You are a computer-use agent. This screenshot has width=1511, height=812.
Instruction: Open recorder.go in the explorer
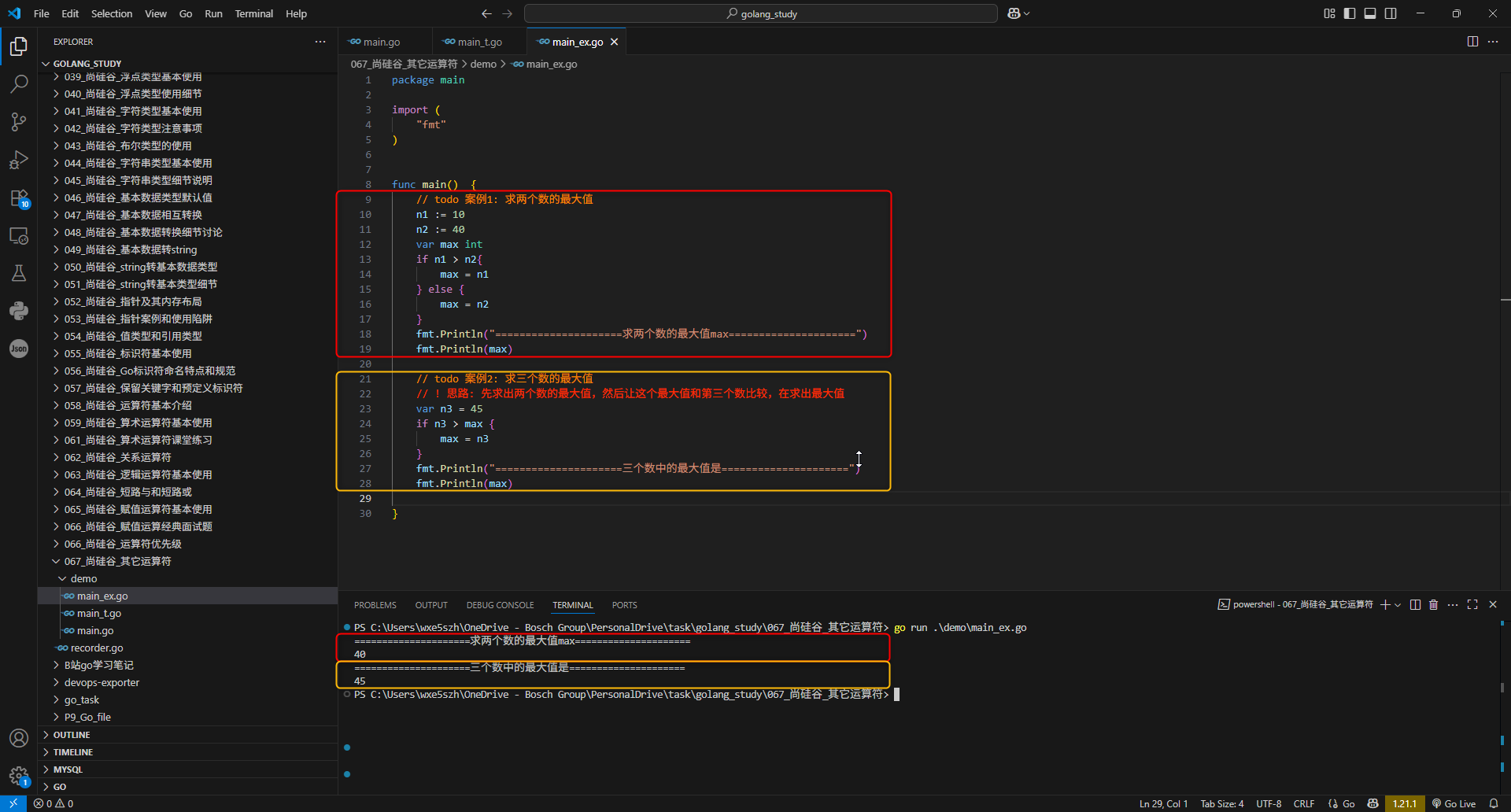click(97, 648)
